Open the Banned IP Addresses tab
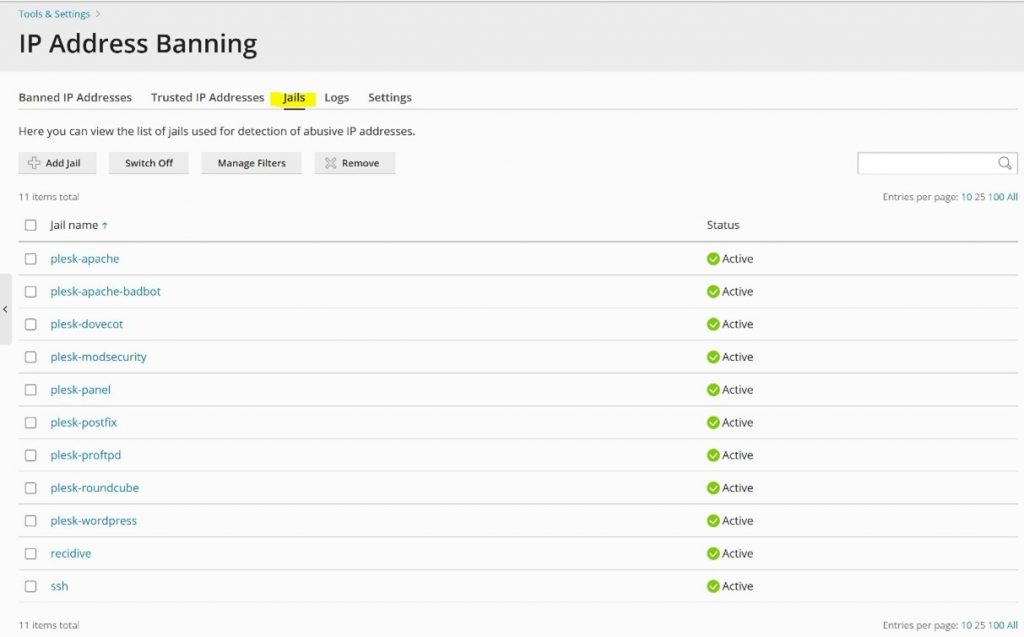Screen dimensions: 1024x637 pyautogui.click(x=75, y=97)
